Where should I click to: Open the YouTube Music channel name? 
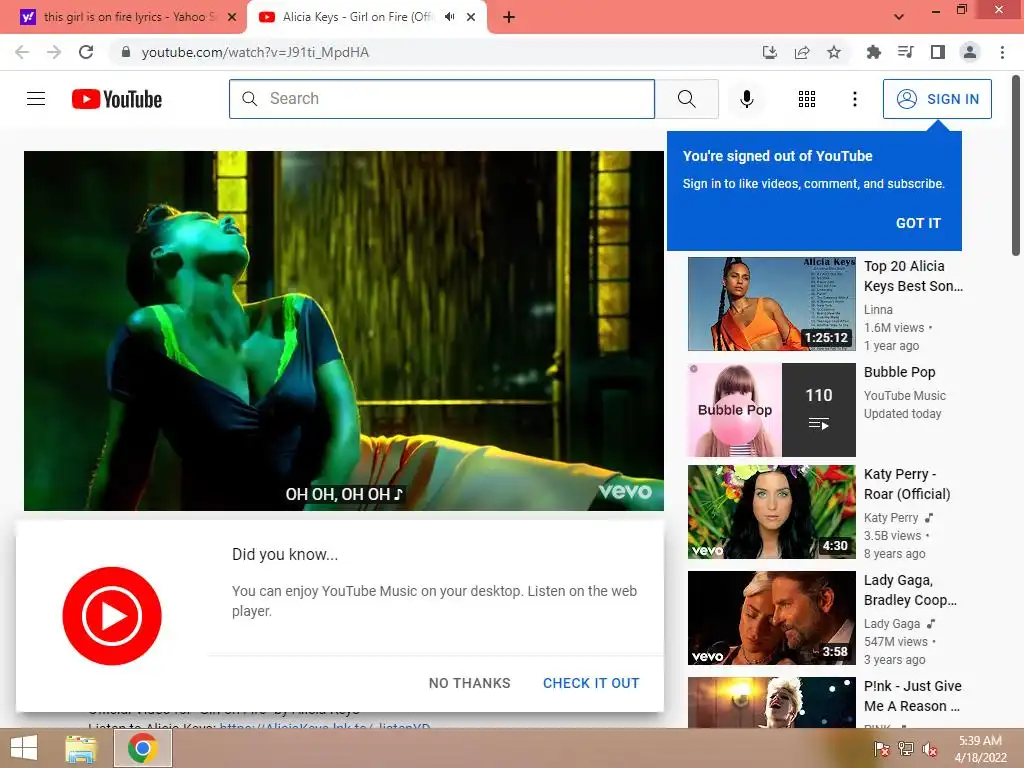pyautogui.click(x=904, y=396)
